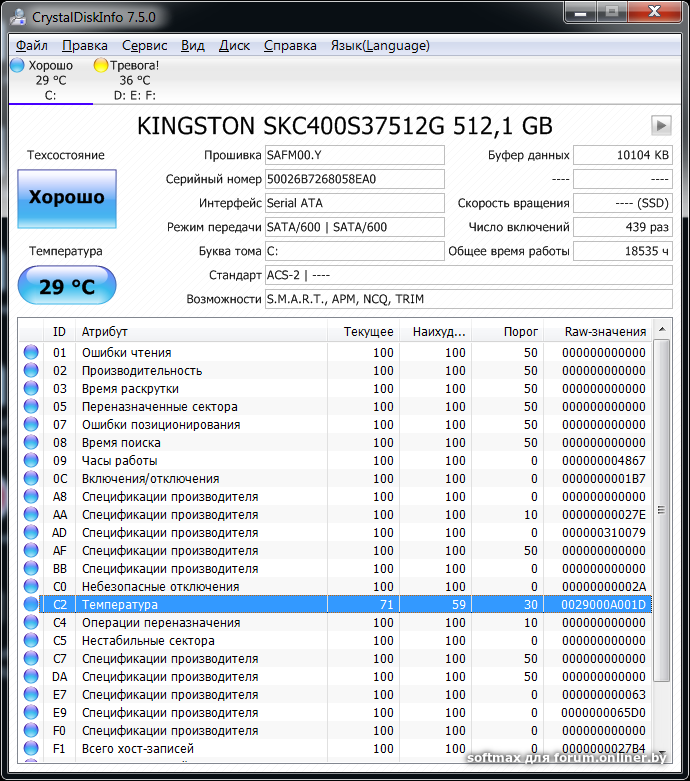Click the firmware SAFM00.Y field
Viewport: 690px width, 781px height.
coord(354,155)
